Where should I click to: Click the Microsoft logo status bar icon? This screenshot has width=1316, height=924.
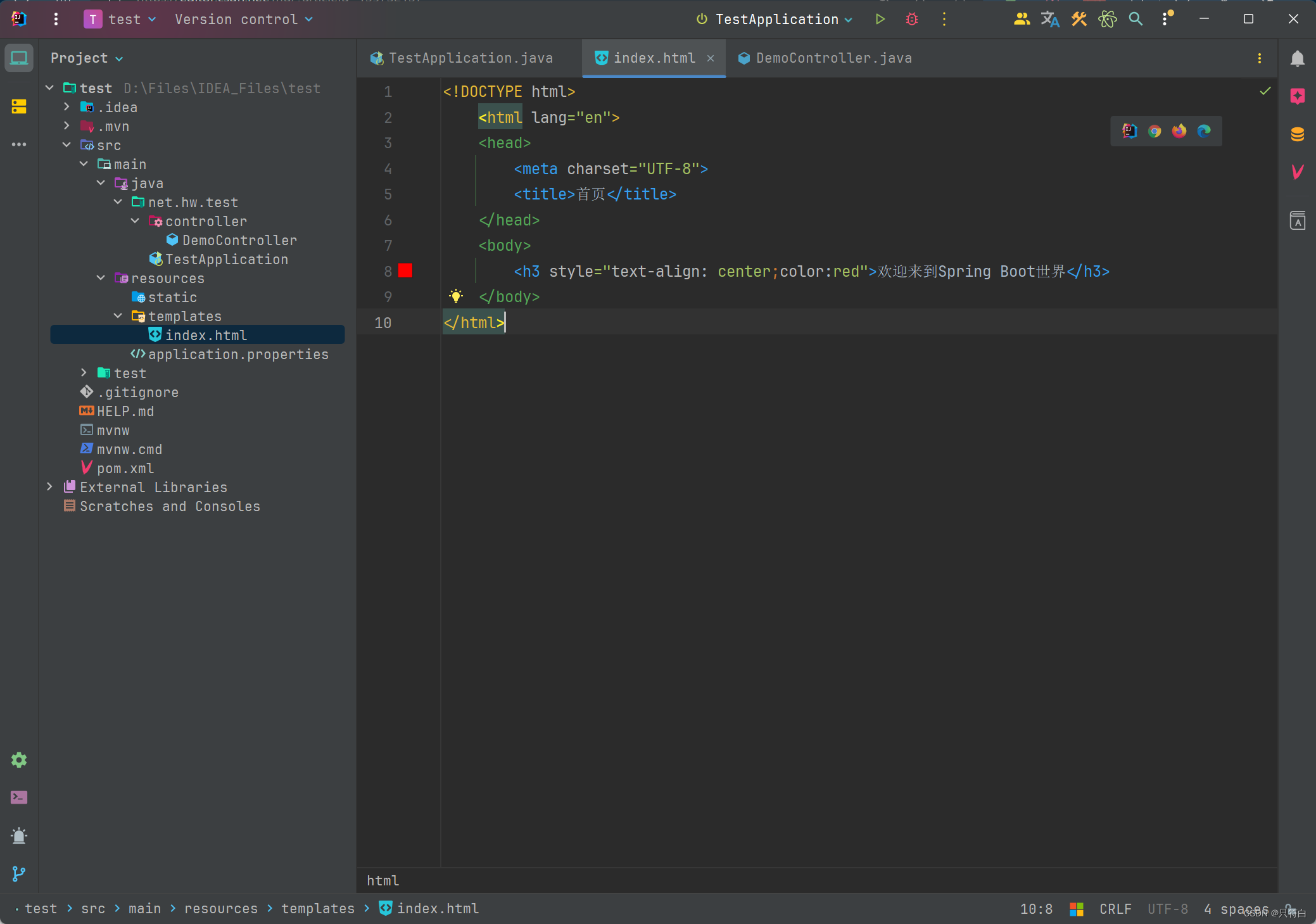(x=1077, y=909)
